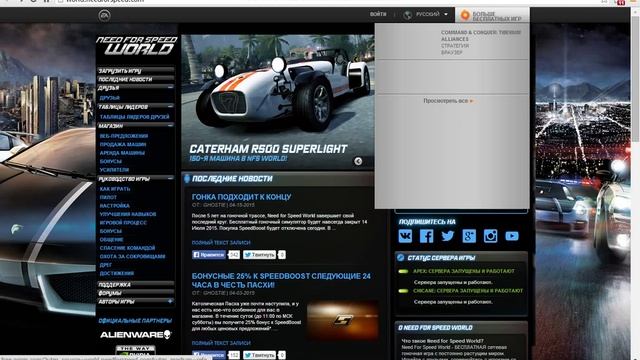Collapse the Магазин menu section
This screenshot has height=360, width=640.
170,126
